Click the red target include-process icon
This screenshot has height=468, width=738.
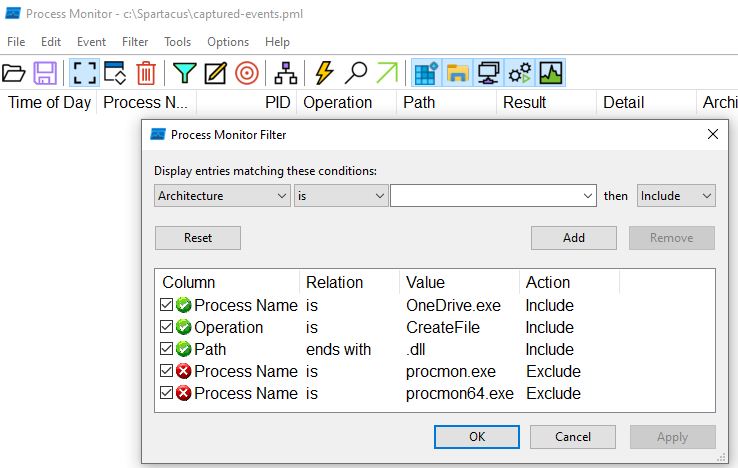pyautogui.click(x=247, y=73)
